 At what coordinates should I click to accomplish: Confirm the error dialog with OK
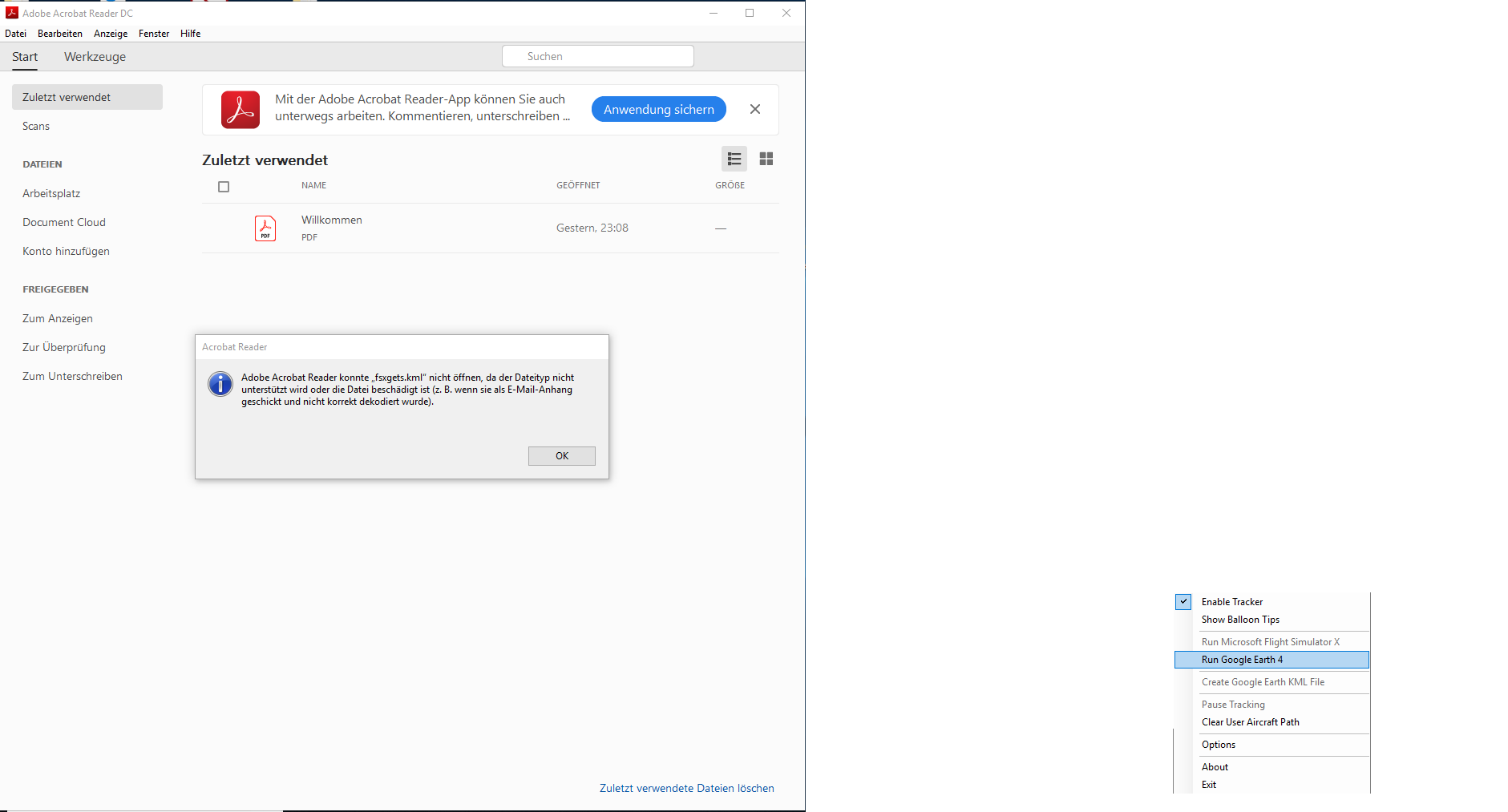pos(562,456)
